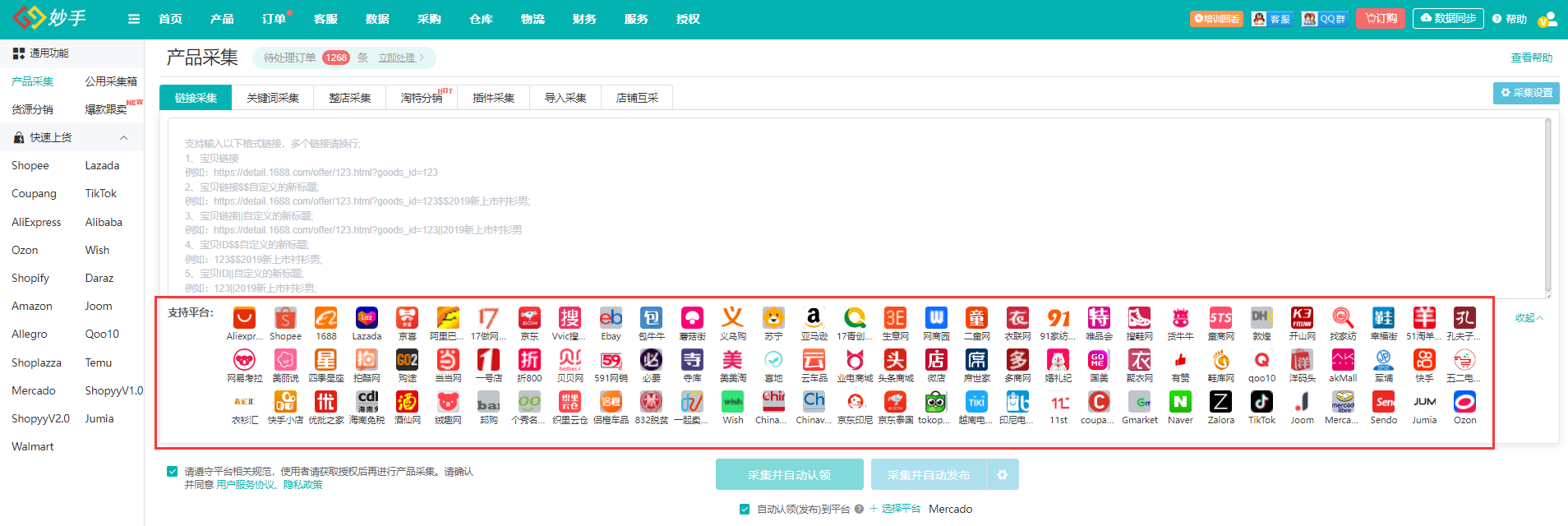Open Shopee in quick-listing sidebar
The width and height of the screenshot is (1568, 526).
30,165
